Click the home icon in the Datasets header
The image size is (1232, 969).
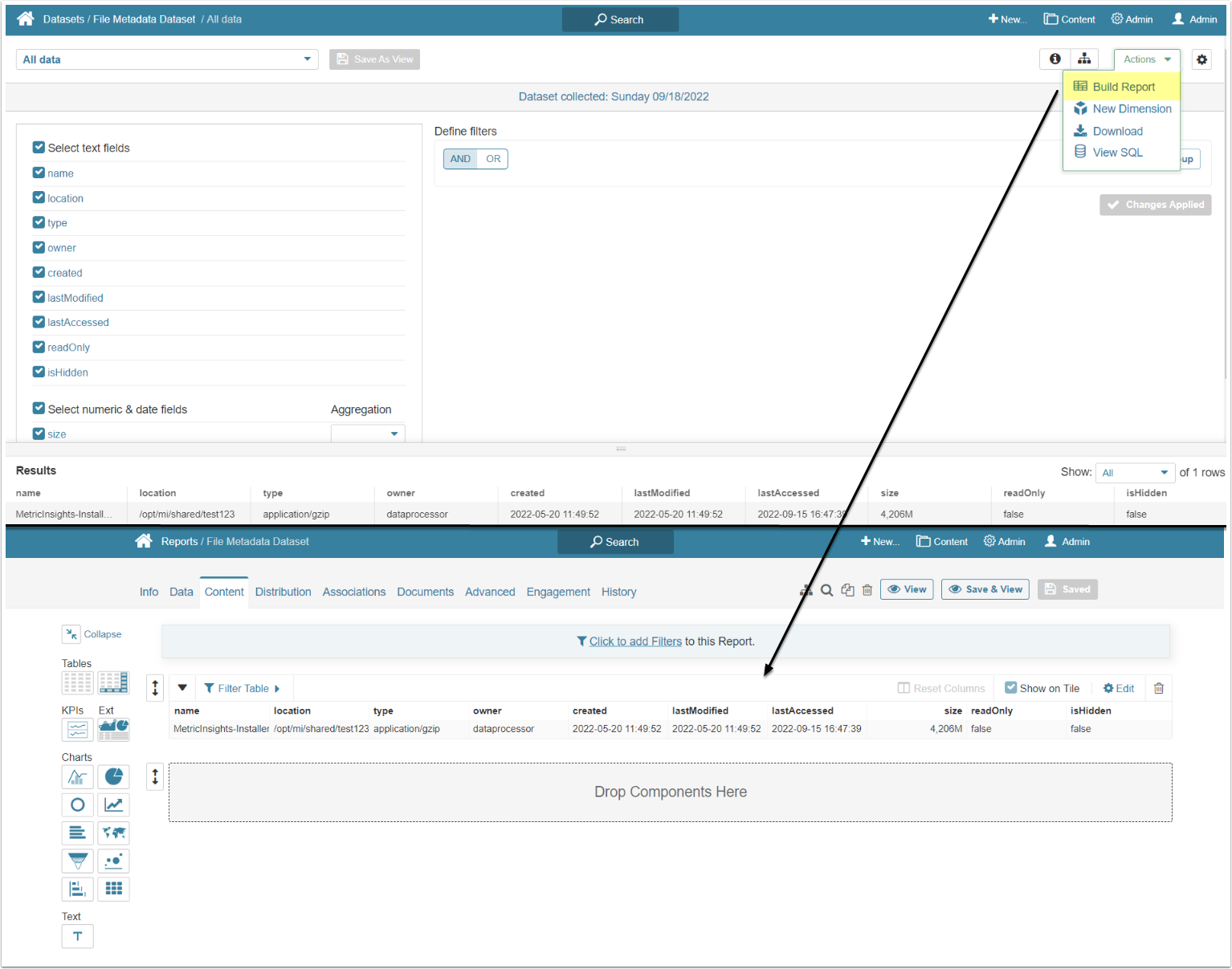26,18
